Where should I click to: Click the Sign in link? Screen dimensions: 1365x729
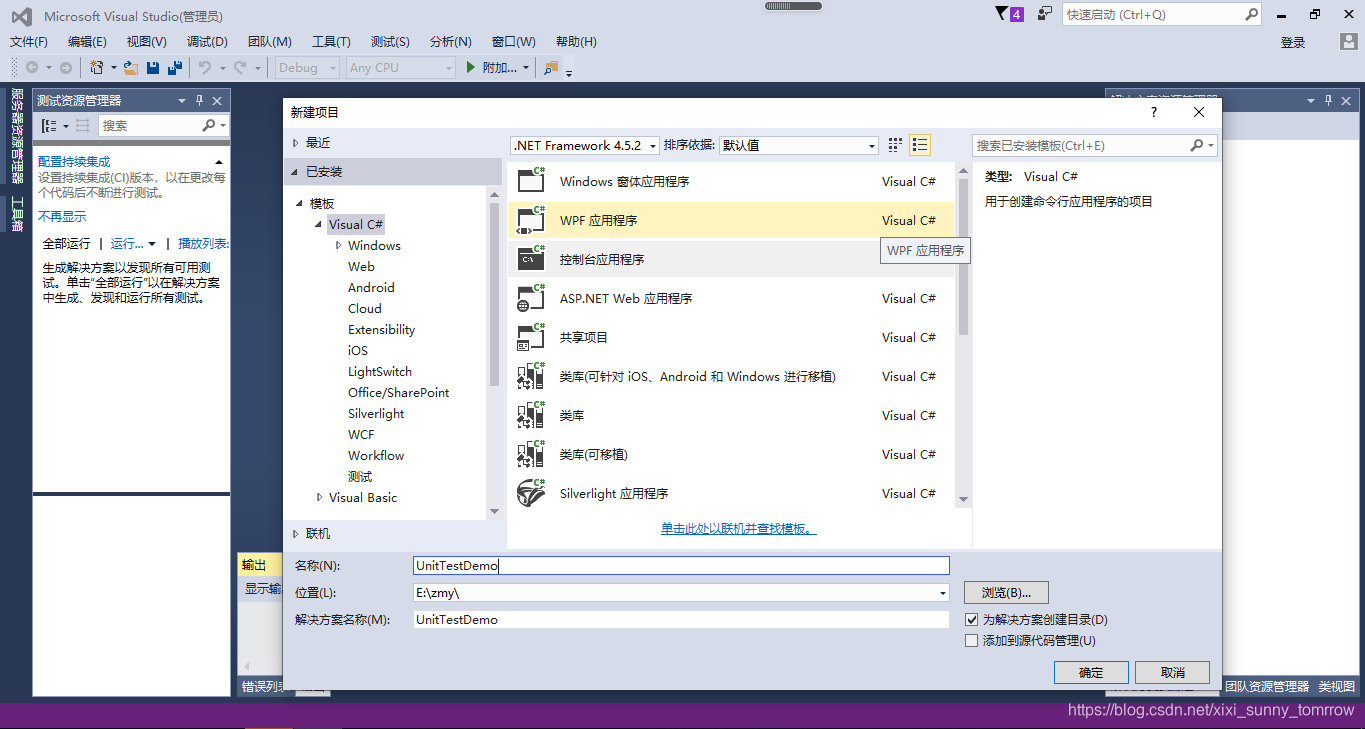[1293, 42]
